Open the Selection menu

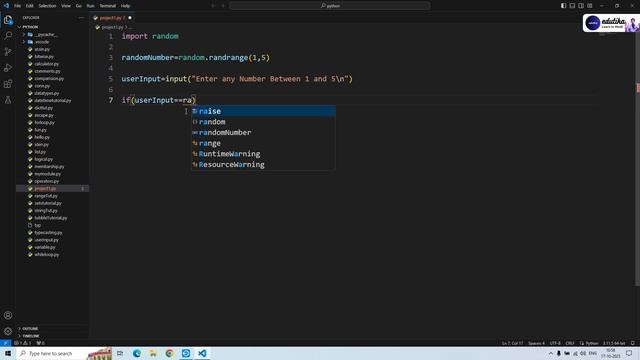tap(47, 6)
